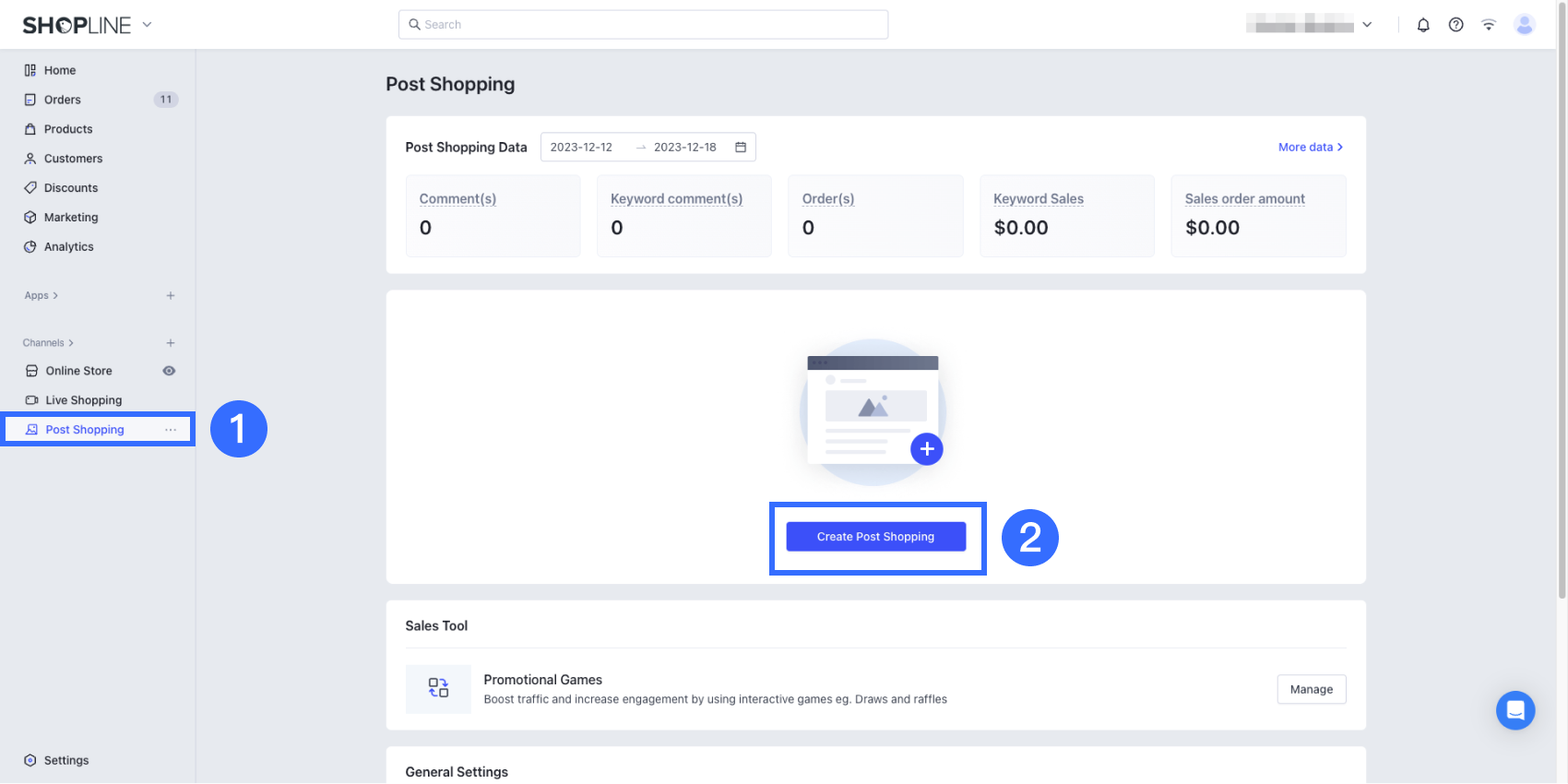Go to Orders in the sidebar
Viewport: 1568px width, 784px height.
tap(63, 100)
